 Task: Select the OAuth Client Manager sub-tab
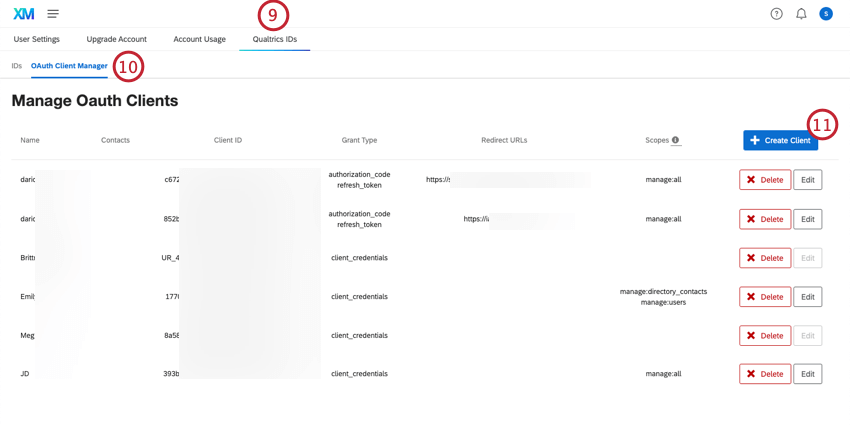click(69, 66)
